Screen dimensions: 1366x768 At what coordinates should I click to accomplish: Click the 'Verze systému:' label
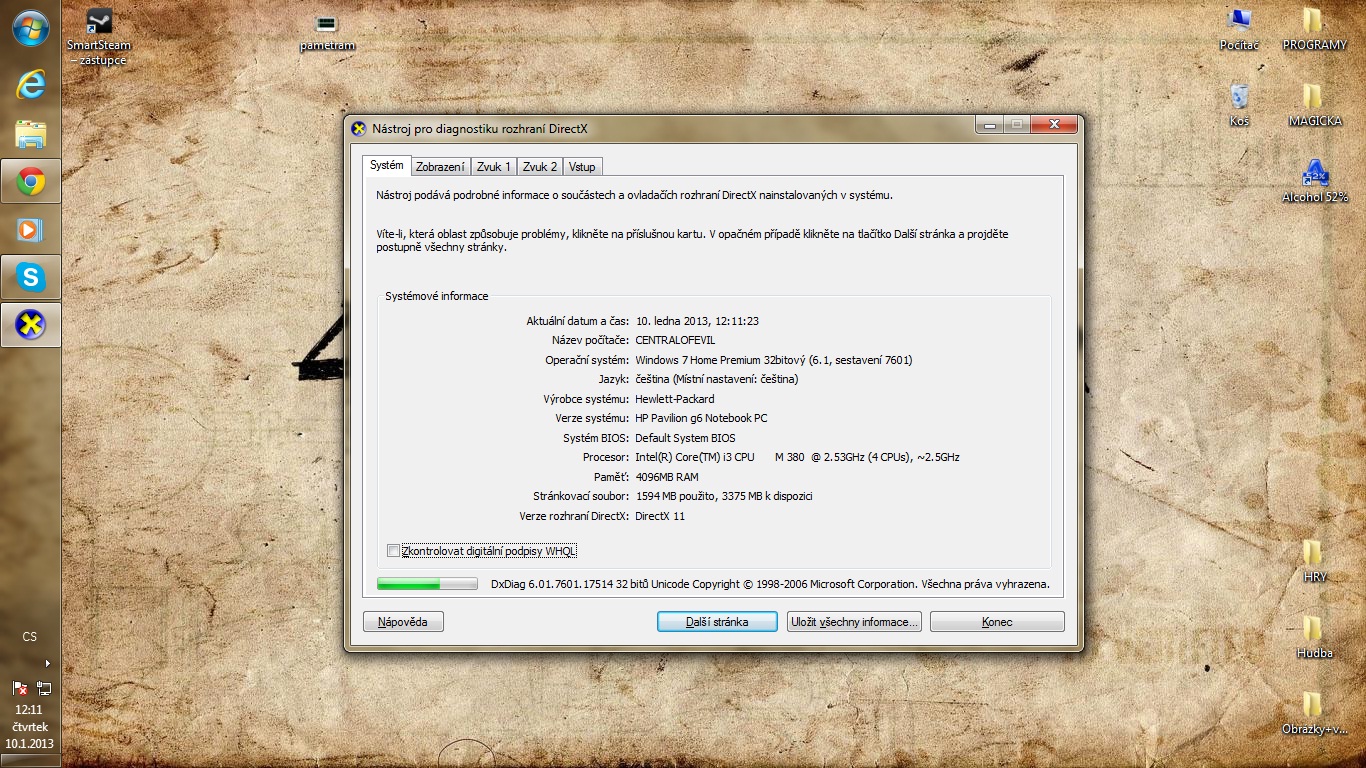tap(593, 418)
